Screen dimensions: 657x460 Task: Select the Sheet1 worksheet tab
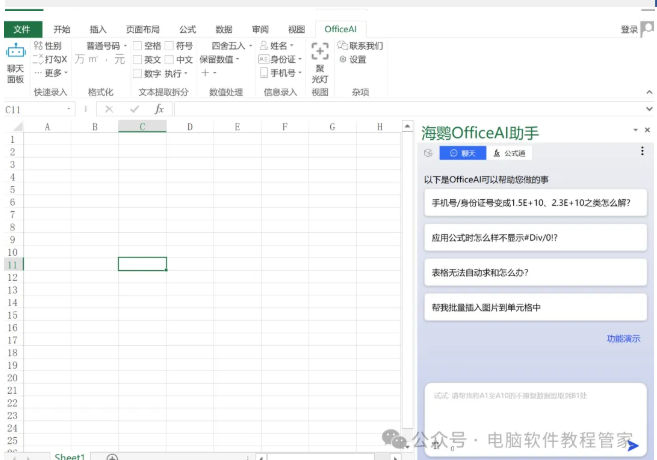(70, 456)
